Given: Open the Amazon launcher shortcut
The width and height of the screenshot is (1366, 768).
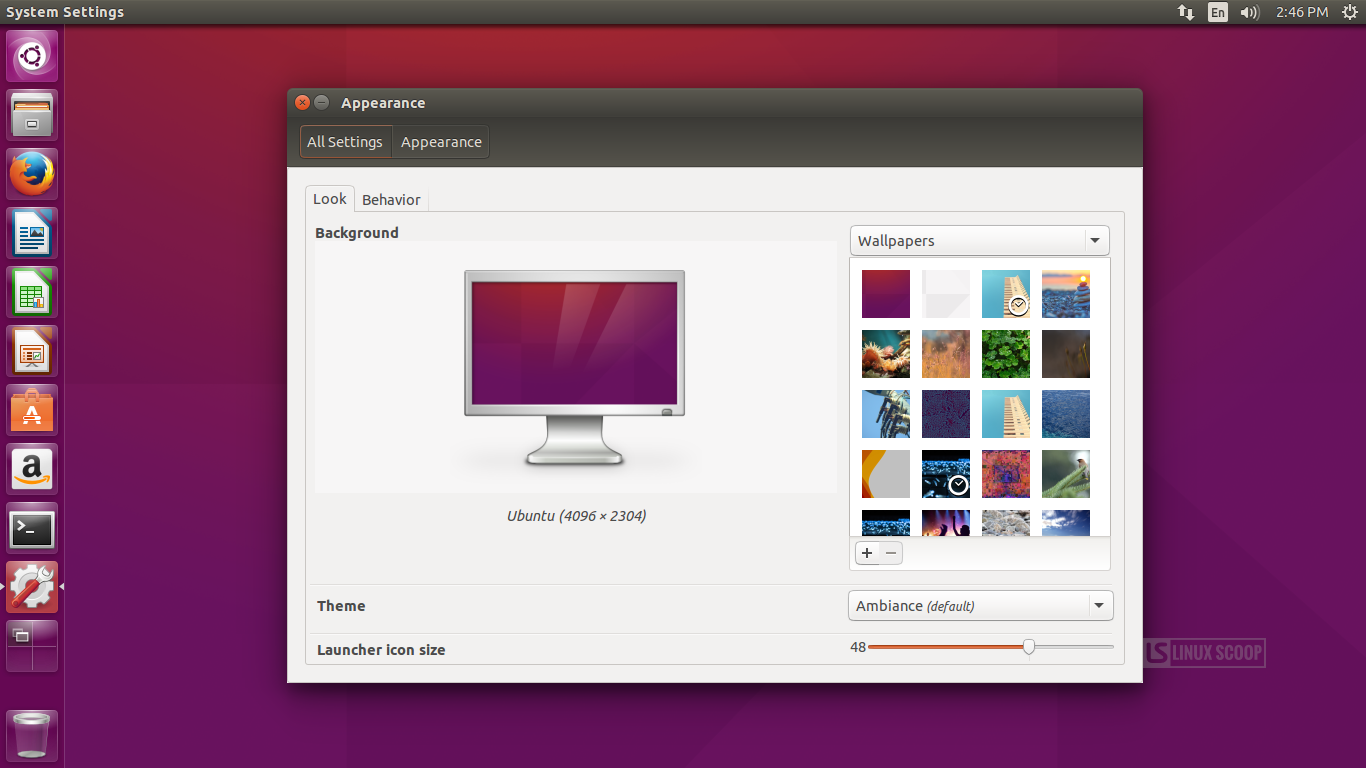Looking at the screenshot, I should (x=31, y=469).
